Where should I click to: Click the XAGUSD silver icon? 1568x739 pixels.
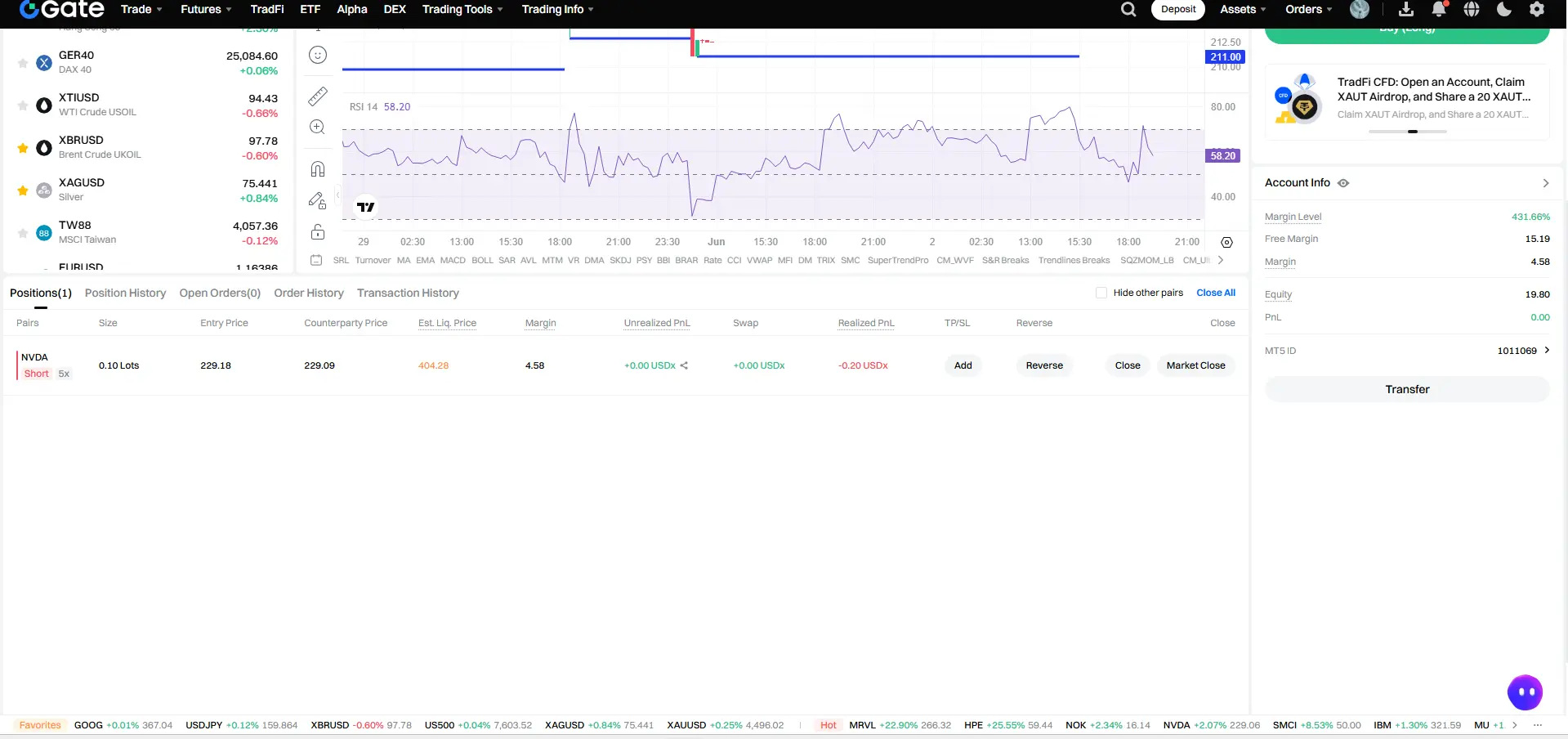(x=44, y=190)
